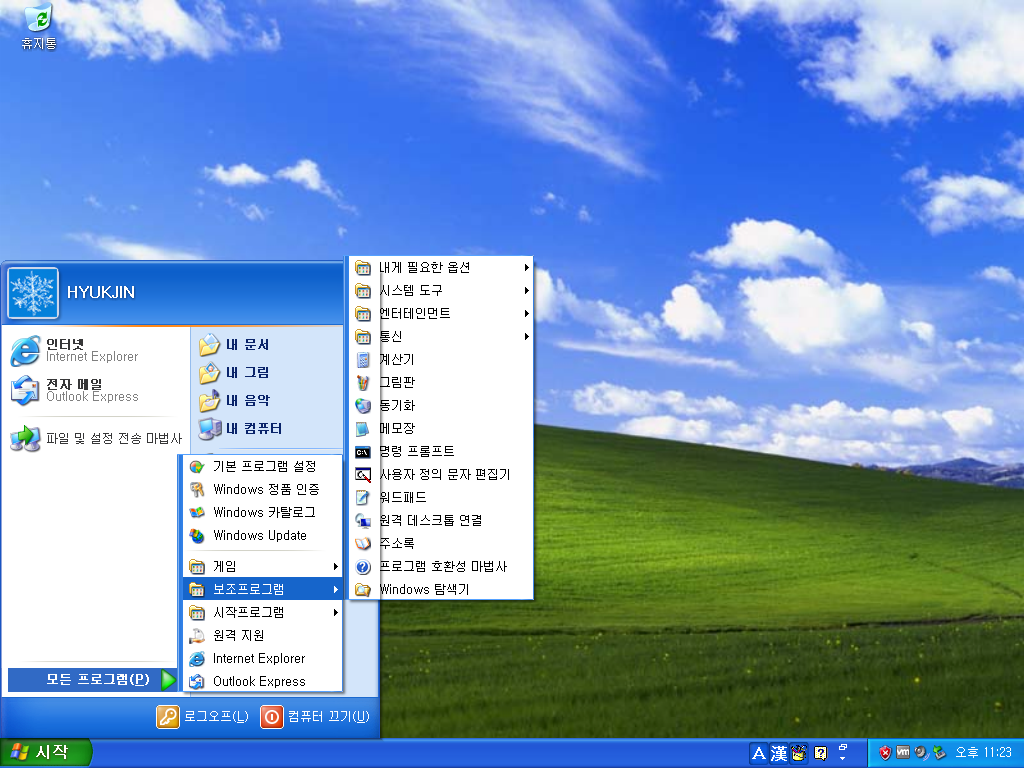
Task: Launch 워드패드
Action: point(441,498)
